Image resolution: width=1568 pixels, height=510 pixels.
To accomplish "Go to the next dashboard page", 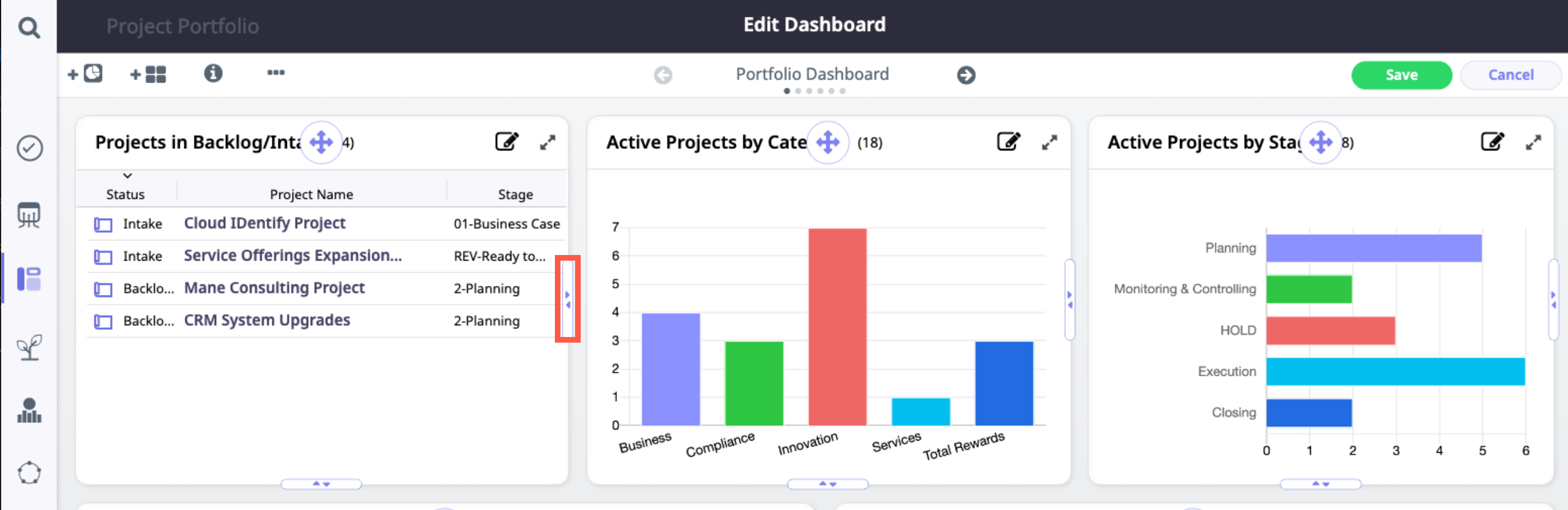I will click(x=965, y=75).
